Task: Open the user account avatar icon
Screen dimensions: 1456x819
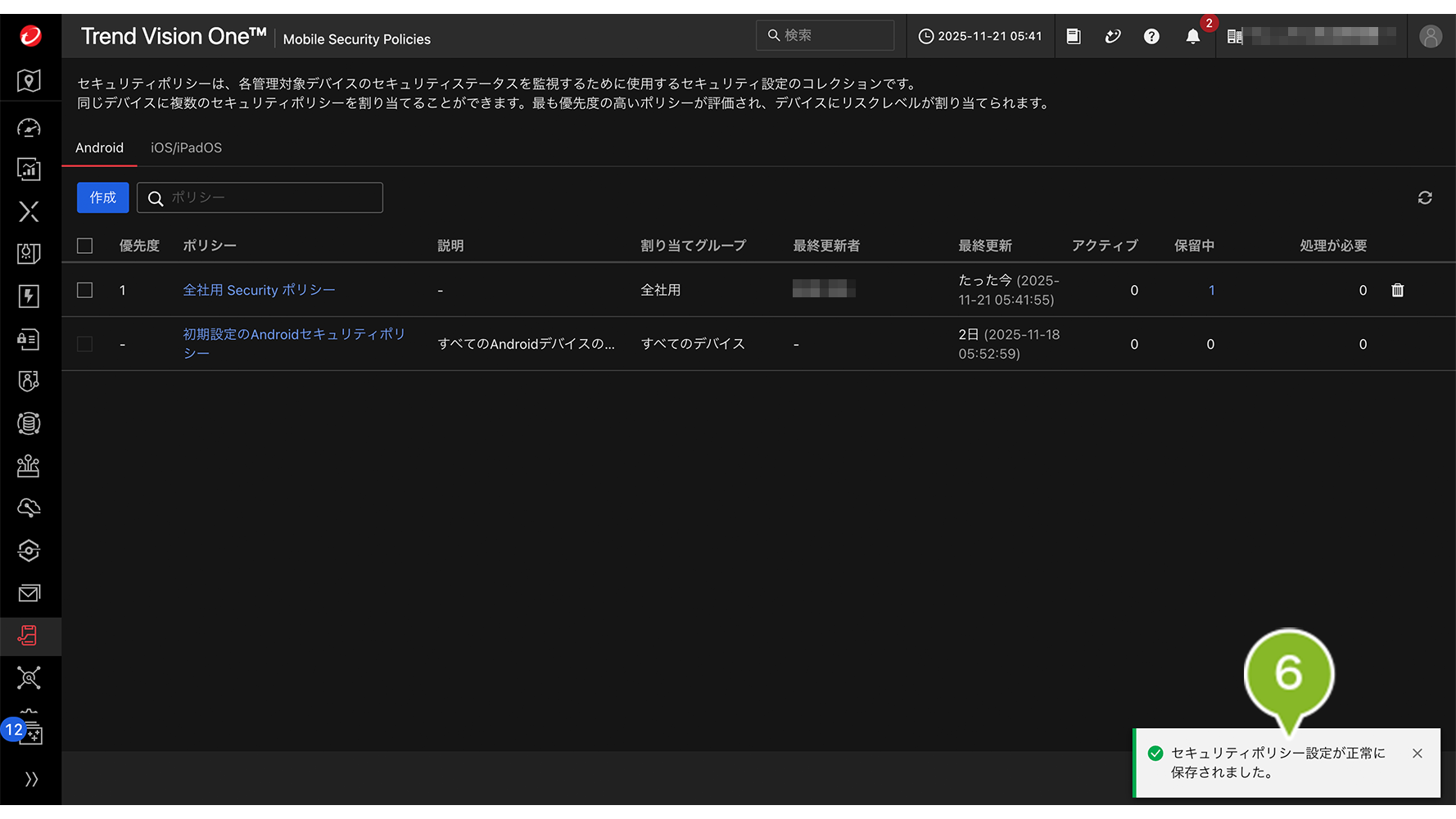Action: click(1430, 36)
